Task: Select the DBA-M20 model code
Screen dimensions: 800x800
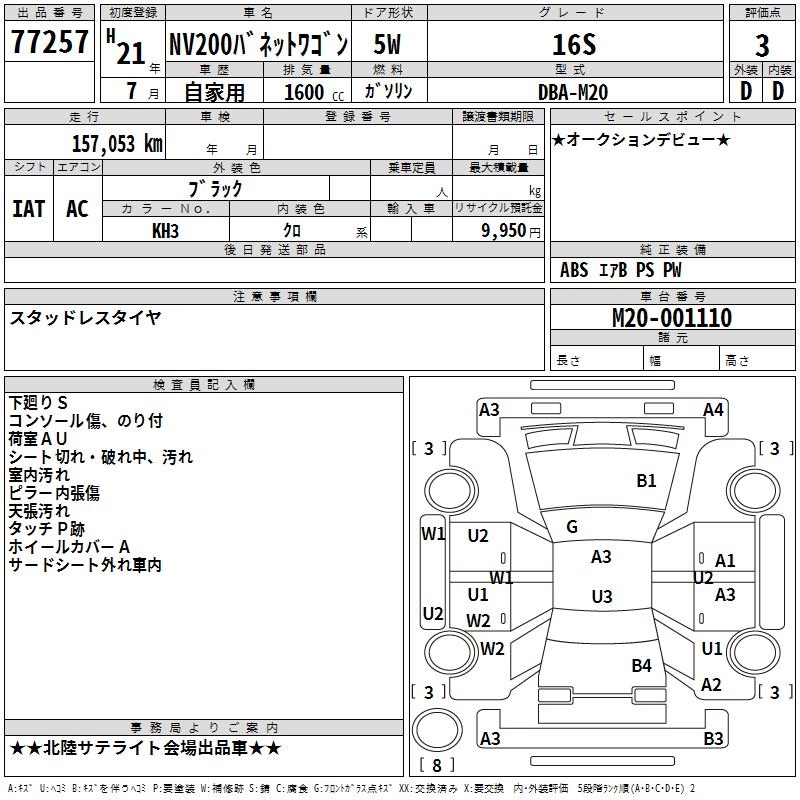Action: [574, 91]
